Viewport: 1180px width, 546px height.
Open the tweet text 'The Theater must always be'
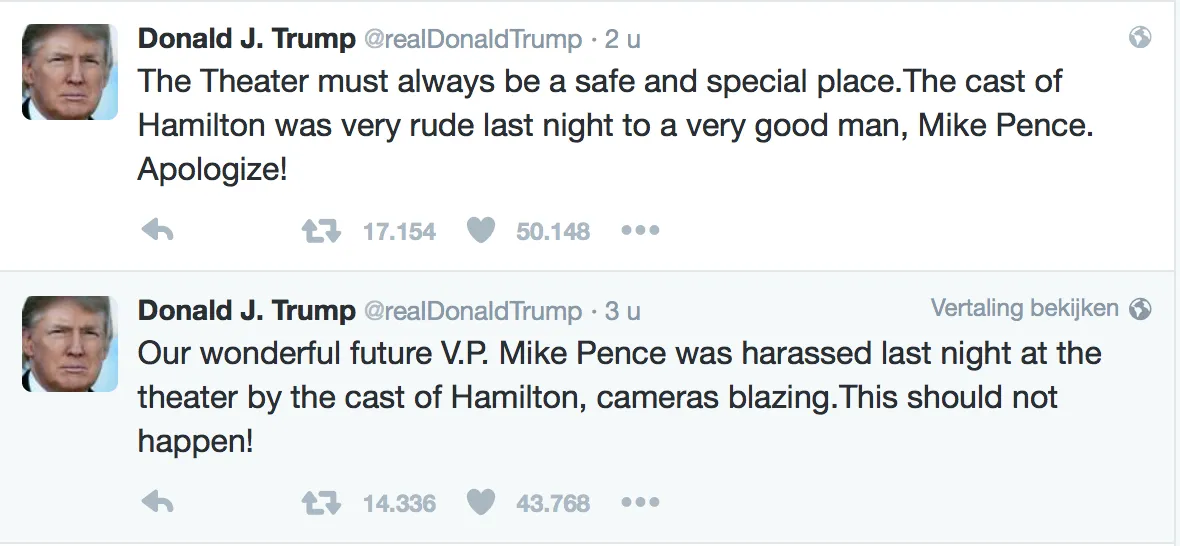(x=615, y=126)
